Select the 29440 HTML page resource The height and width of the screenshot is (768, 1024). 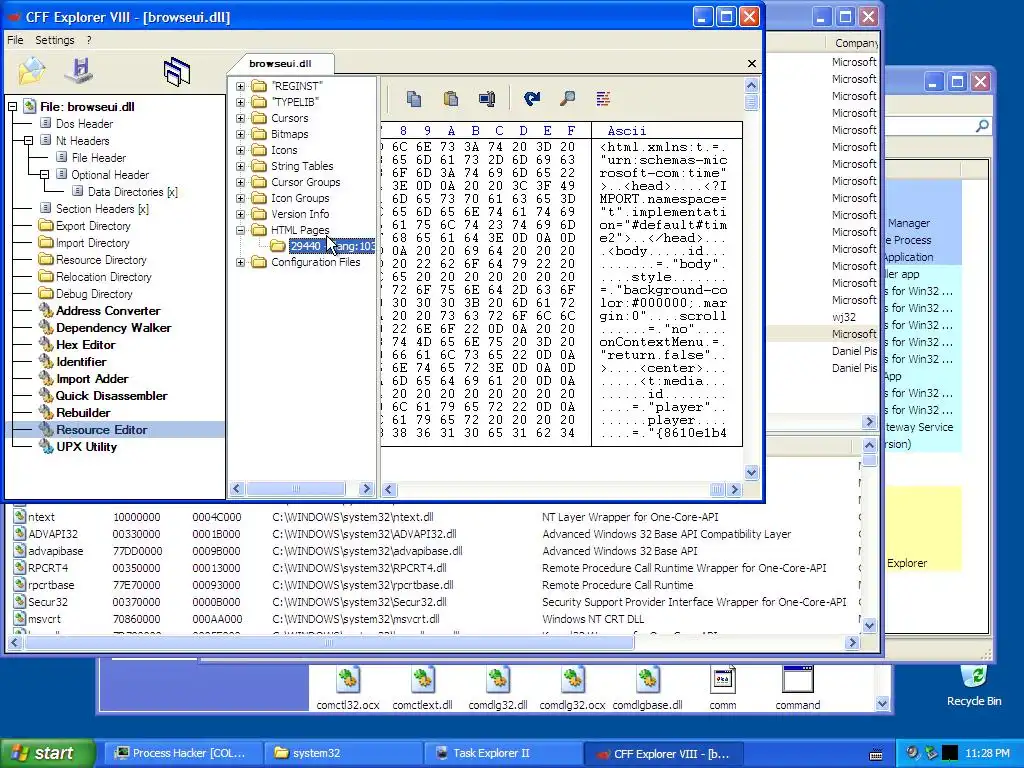332,246
